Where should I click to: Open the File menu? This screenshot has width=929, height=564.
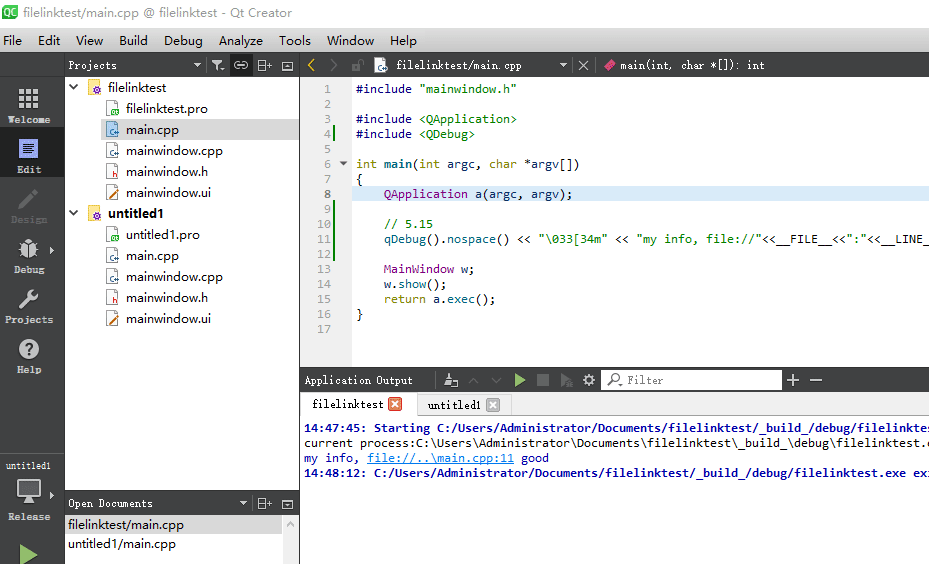(12, 40)
